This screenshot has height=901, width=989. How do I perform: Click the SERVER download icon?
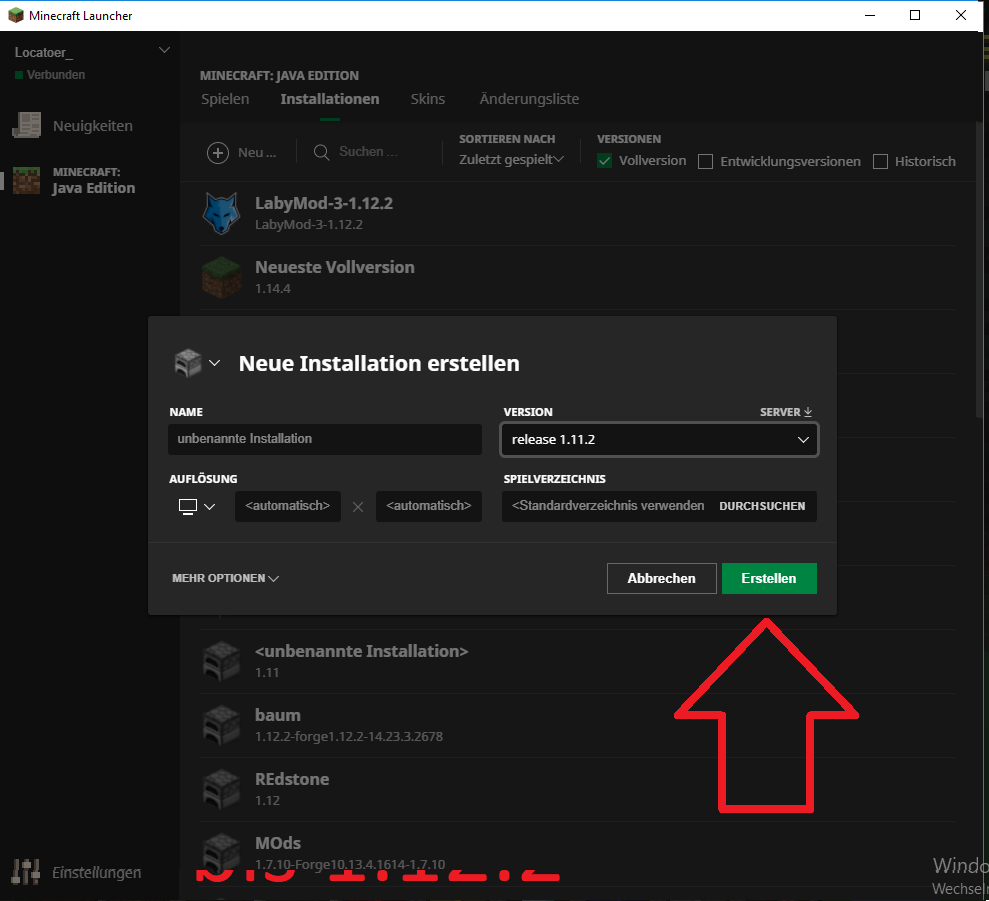coord(808,412)
